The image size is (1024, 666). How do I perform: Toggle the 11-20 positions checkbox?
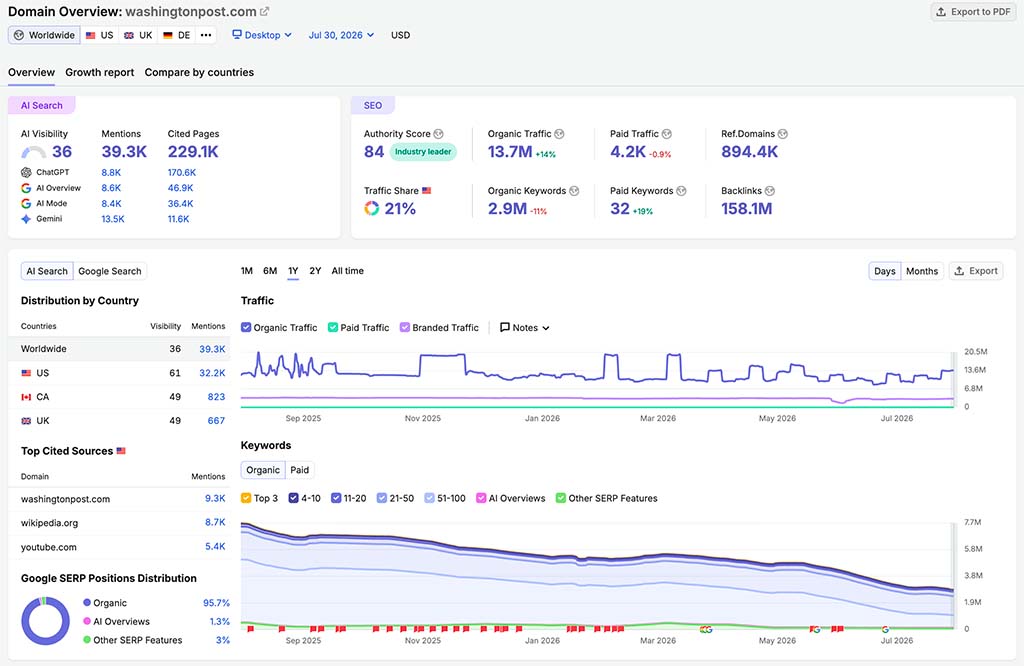tap(336, 498)
